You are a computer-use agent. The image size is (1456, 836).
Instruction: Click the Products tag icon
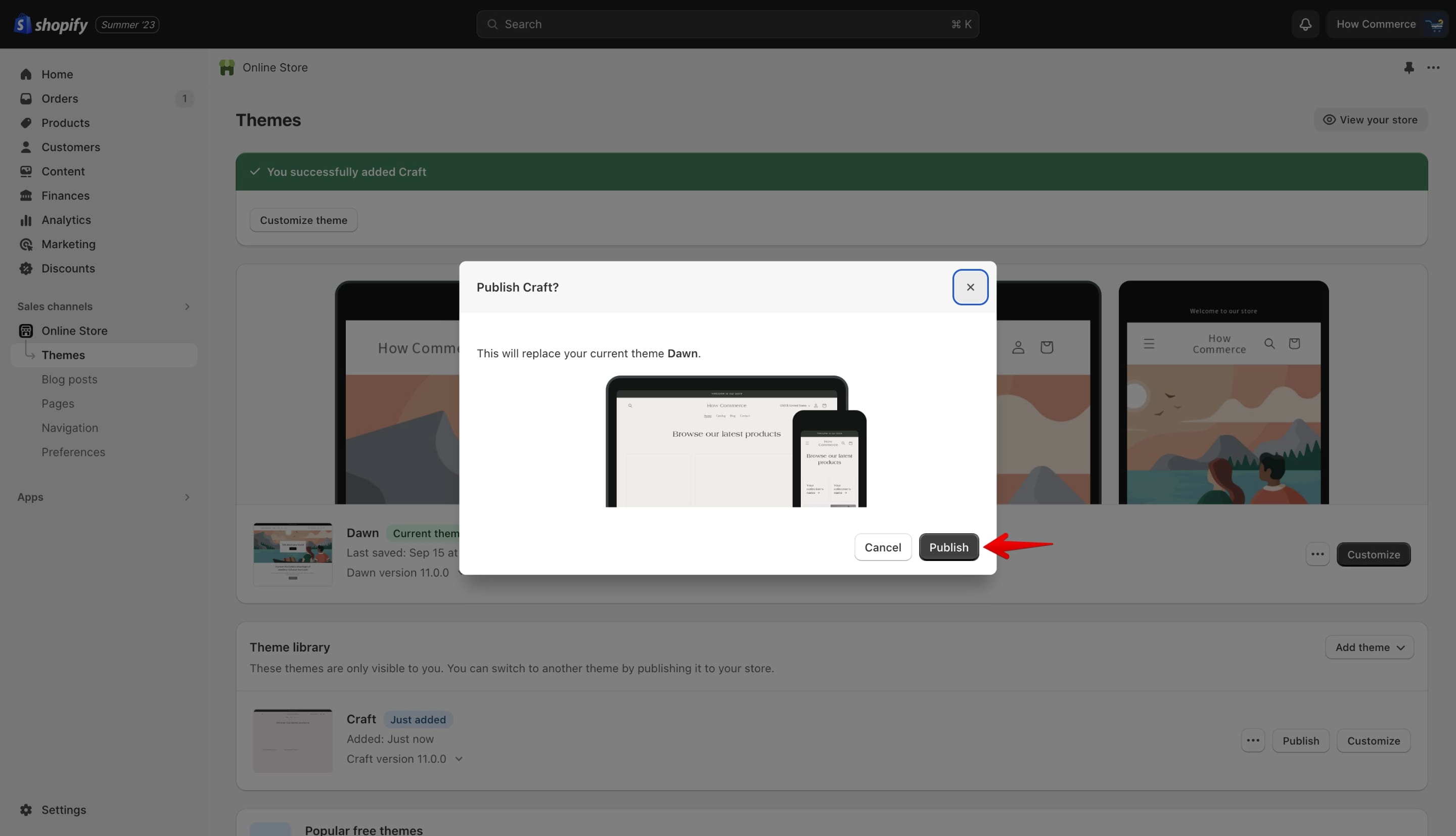point(26,123)
